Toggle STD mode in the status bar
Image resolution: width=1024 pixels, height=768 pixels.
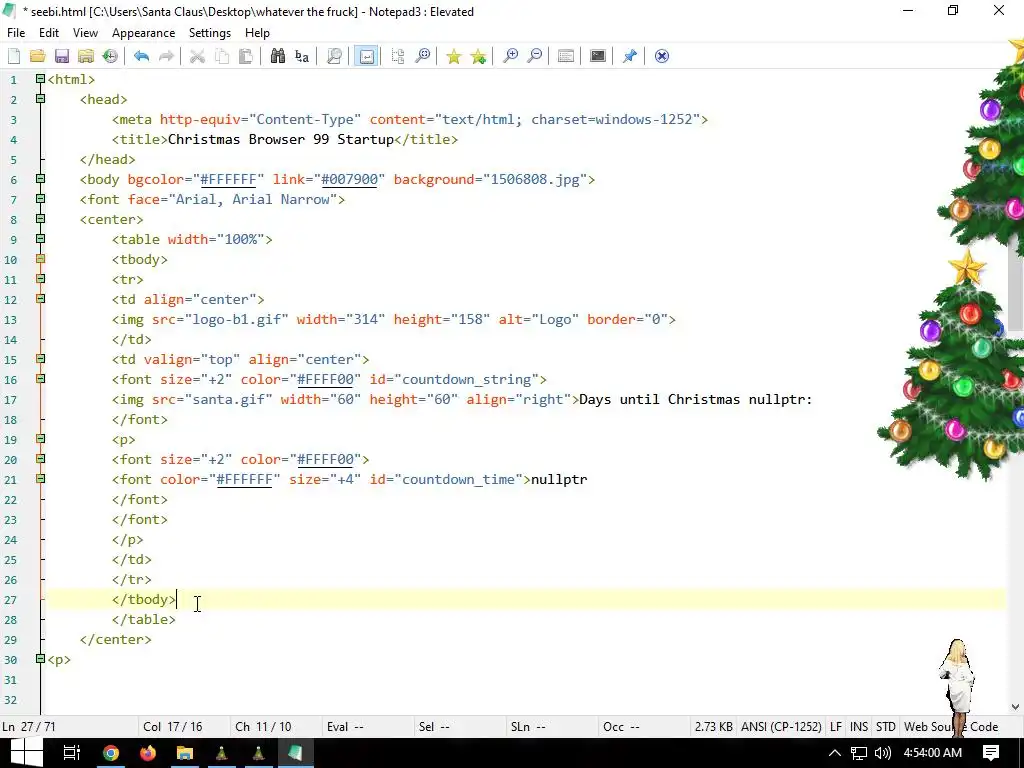tap(886, 727)
